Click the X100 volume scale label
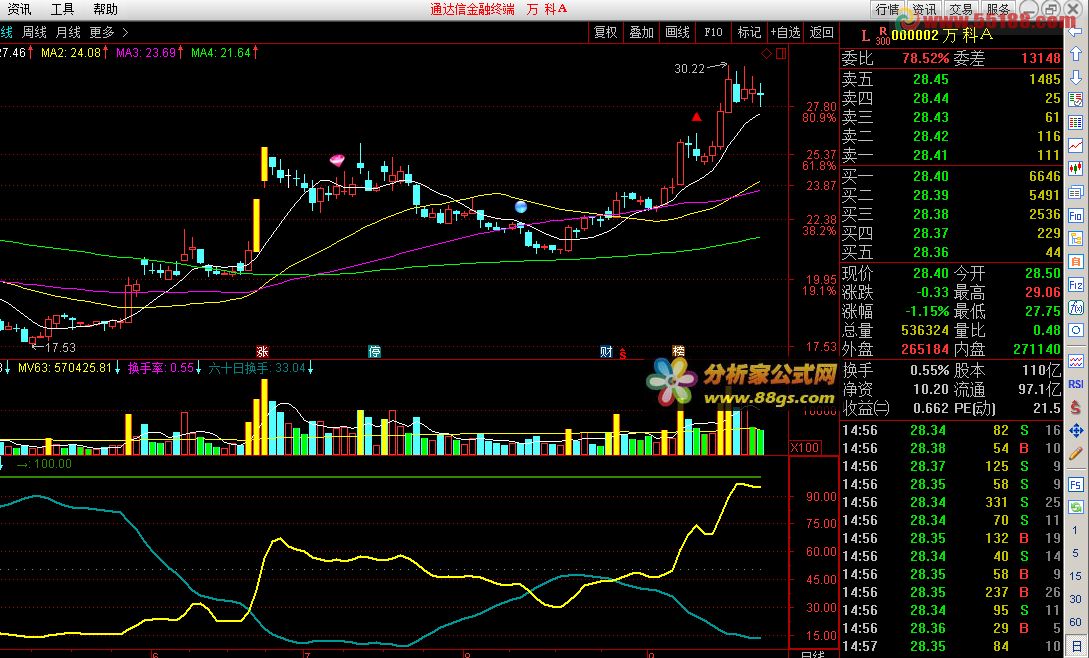 pyautogui.click(x=805, y=447)
